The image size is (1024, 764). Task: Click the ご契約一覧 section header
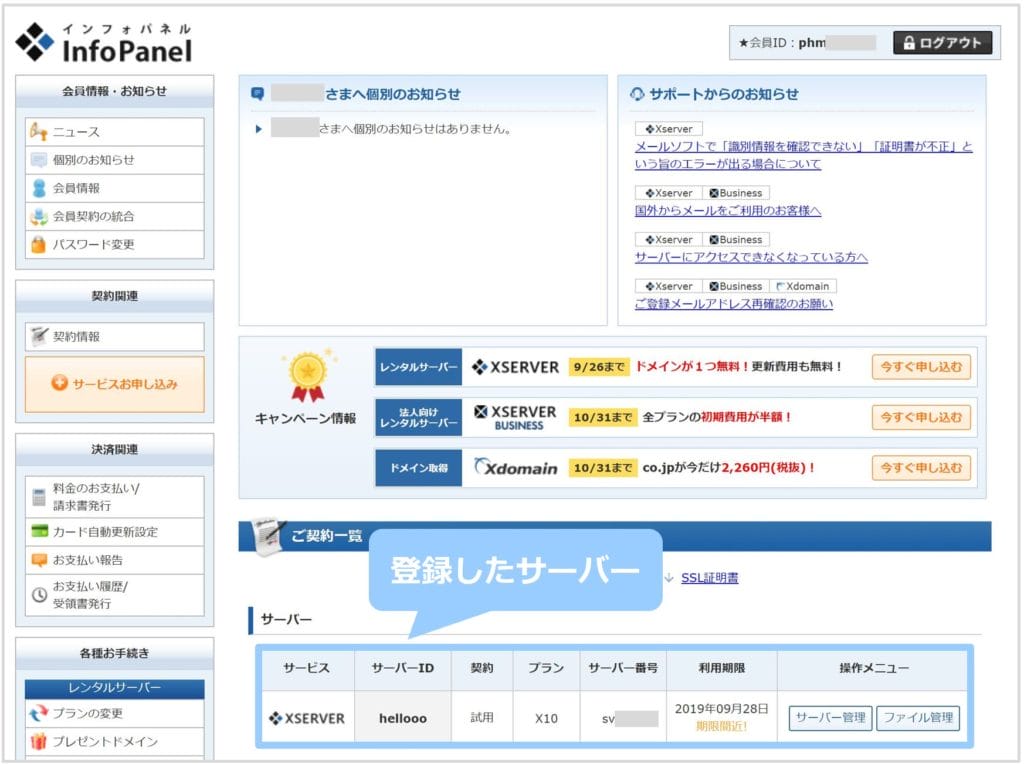click(615, 536)
